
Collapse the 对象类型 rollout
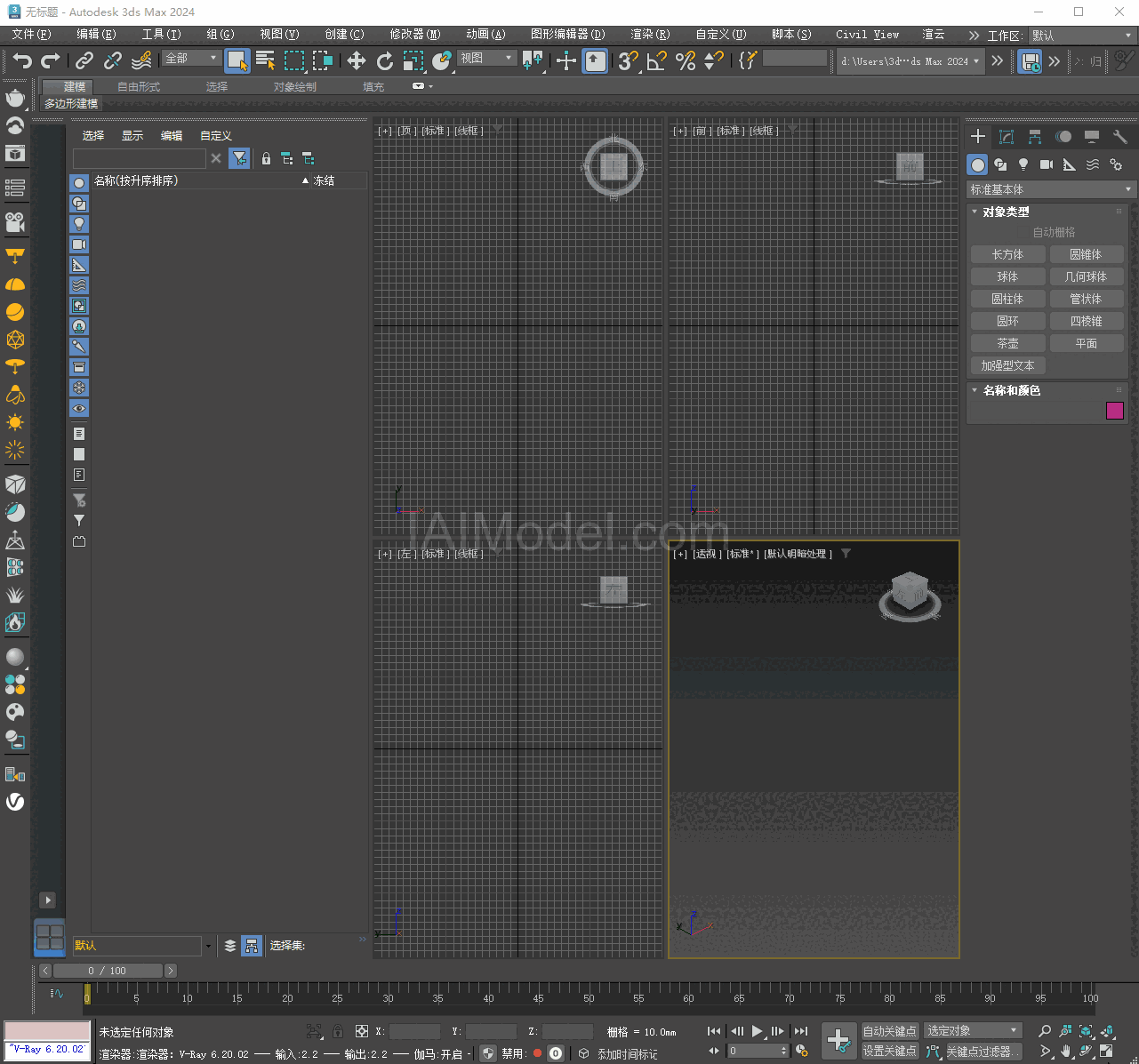pyautogui.click(x=1005, y=212)
